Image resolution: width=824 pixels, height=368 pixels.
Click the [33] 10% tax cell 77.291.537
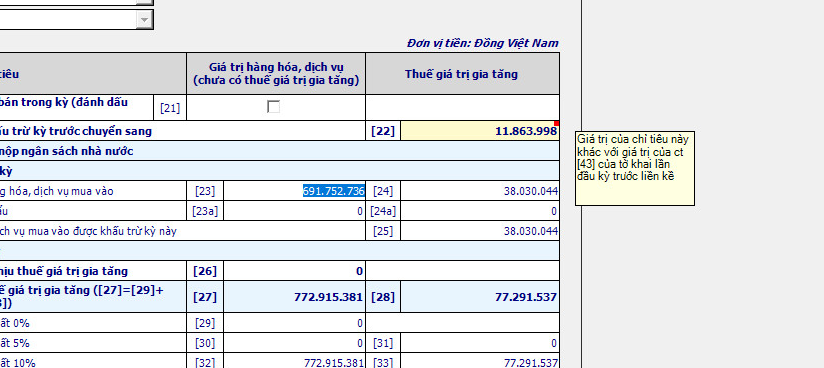(x=479, y=361)
